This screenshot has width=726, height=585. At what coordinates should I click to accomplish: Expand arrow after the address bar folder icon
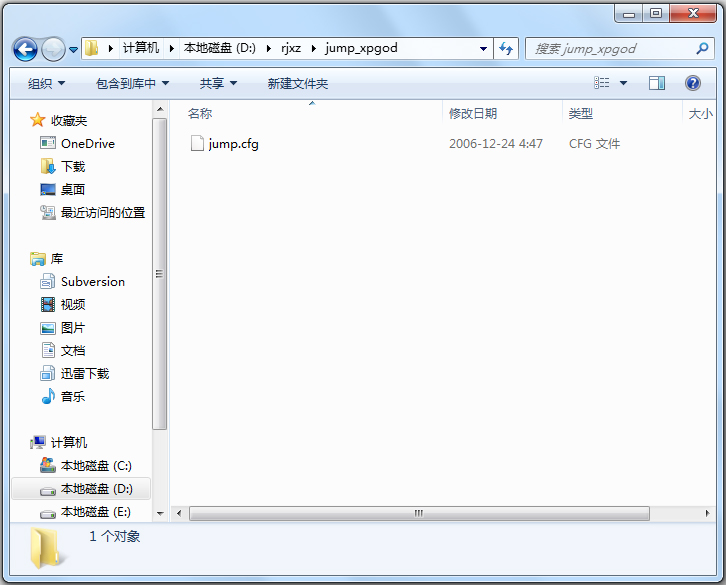111,48
